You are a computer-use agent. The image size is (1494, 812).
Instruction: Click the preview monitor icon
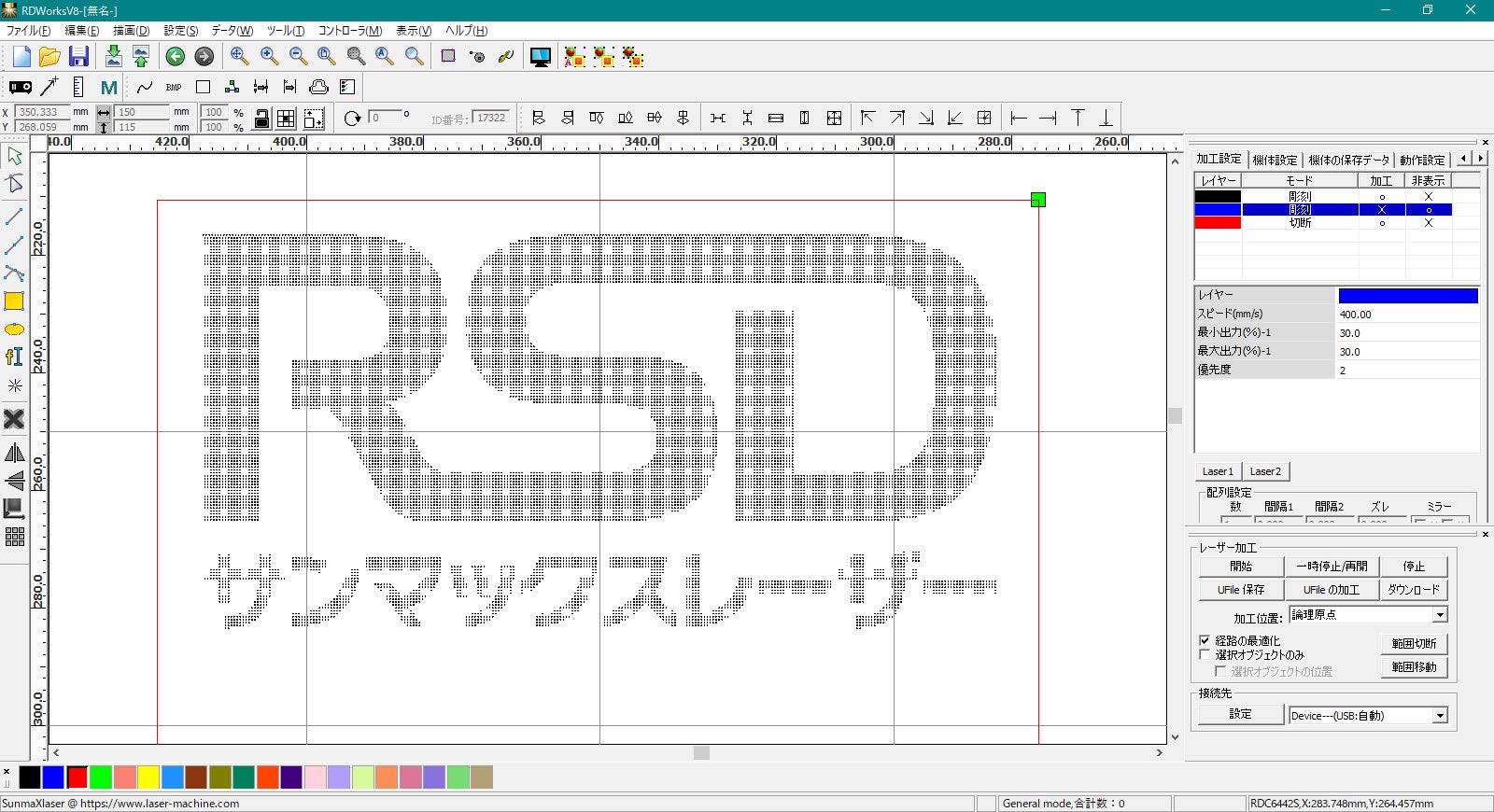(540, 57)
